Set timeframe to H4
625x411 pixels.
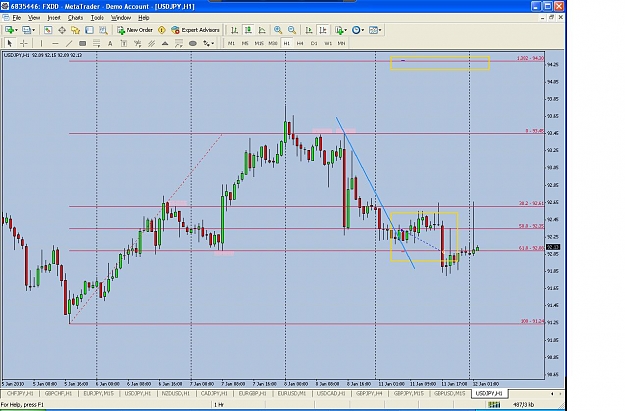tap(300, 43)
